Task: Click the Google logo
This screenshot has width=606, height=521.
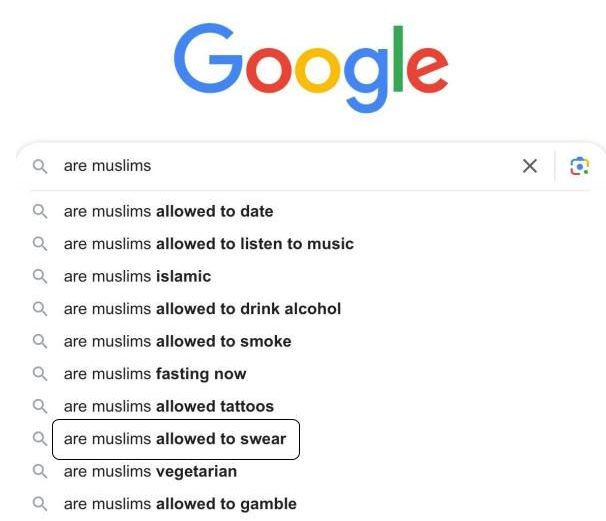Action: pyautogui.click(x=311, y=68)
